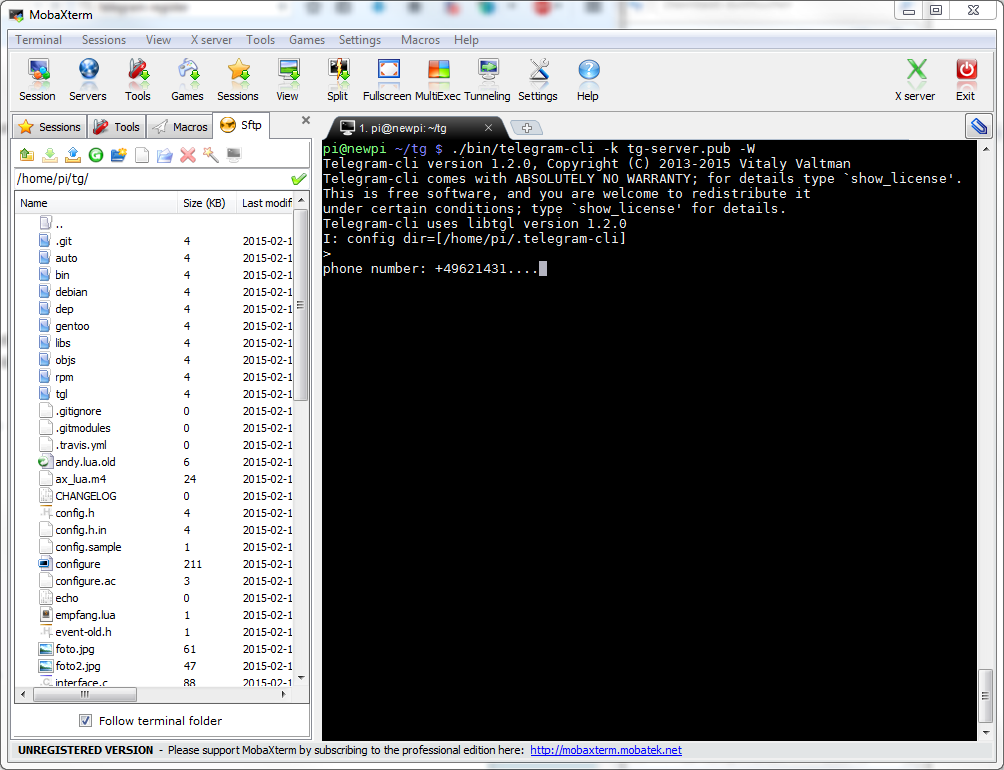Go to parent folder in SFTP toolbar
Screen dimensions: 1004x770
point(27,155)
